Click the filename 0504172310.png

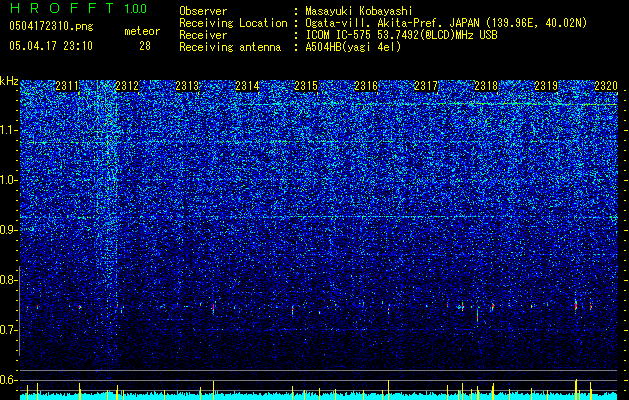pos(51,27)
